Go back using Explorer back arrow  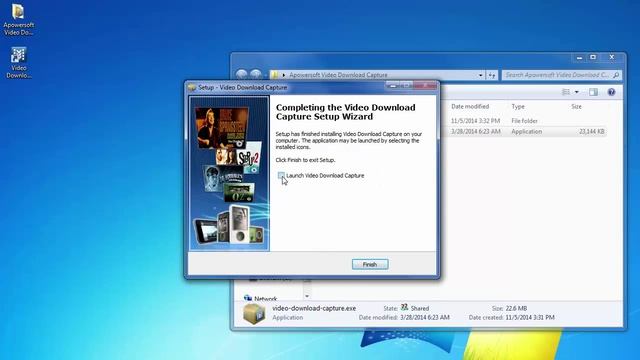242,74
